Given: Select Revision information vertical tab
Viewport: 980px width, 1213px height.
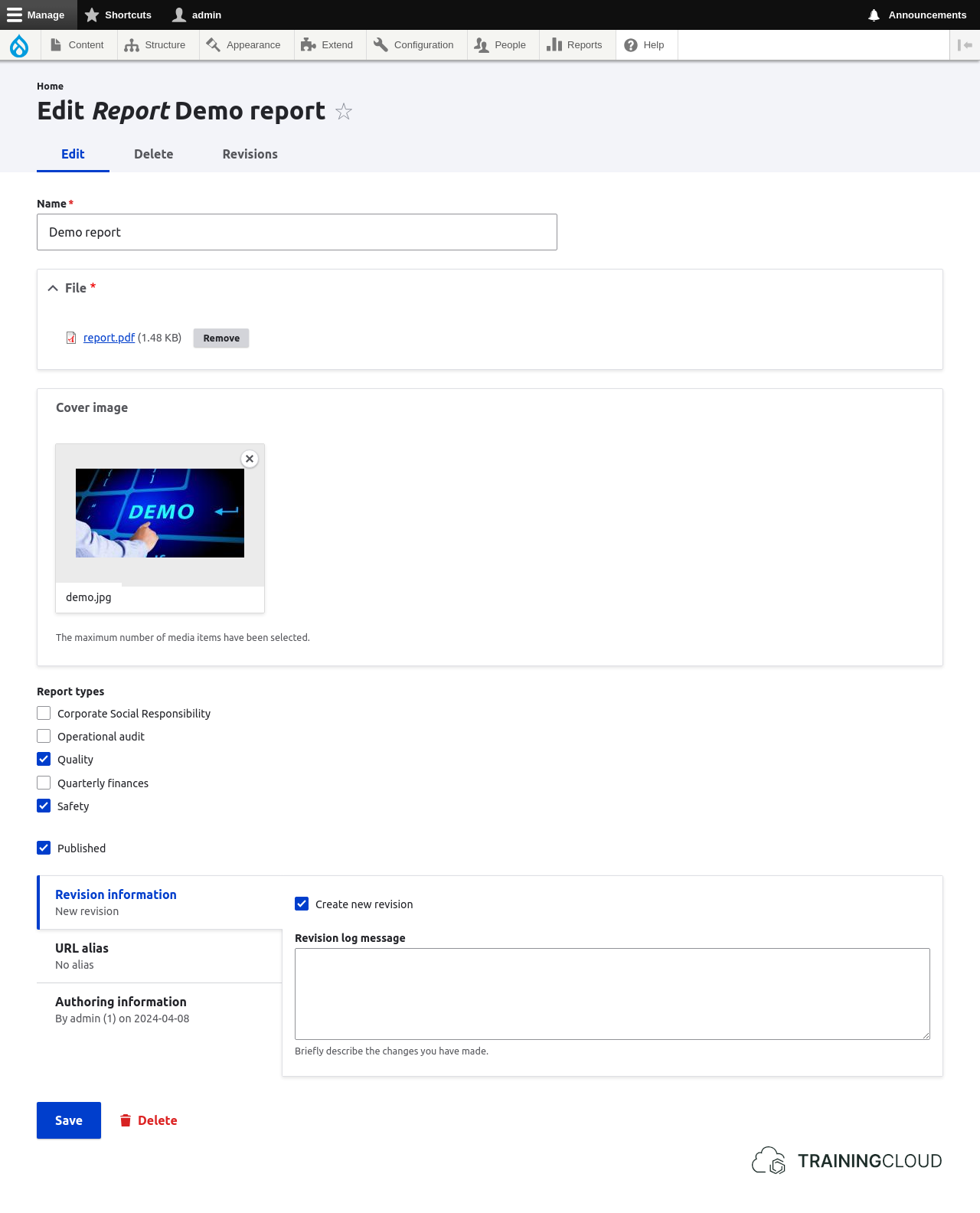Looking at the screenshot, I should point(160,902).
